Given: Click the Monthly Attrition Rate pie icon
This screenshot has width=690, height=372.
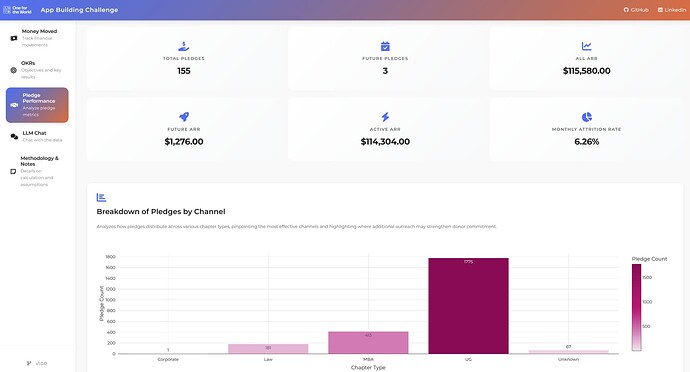Looking at the screenshot, I should click(587, 117).
